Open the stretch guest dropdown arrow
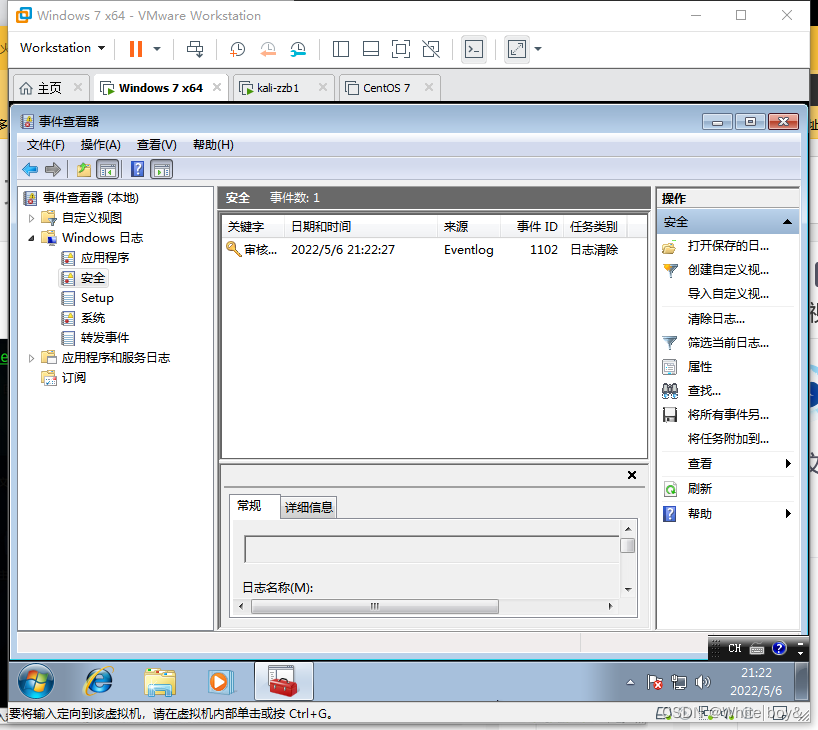Screen dimensions: 818x730 coord(538,49)
